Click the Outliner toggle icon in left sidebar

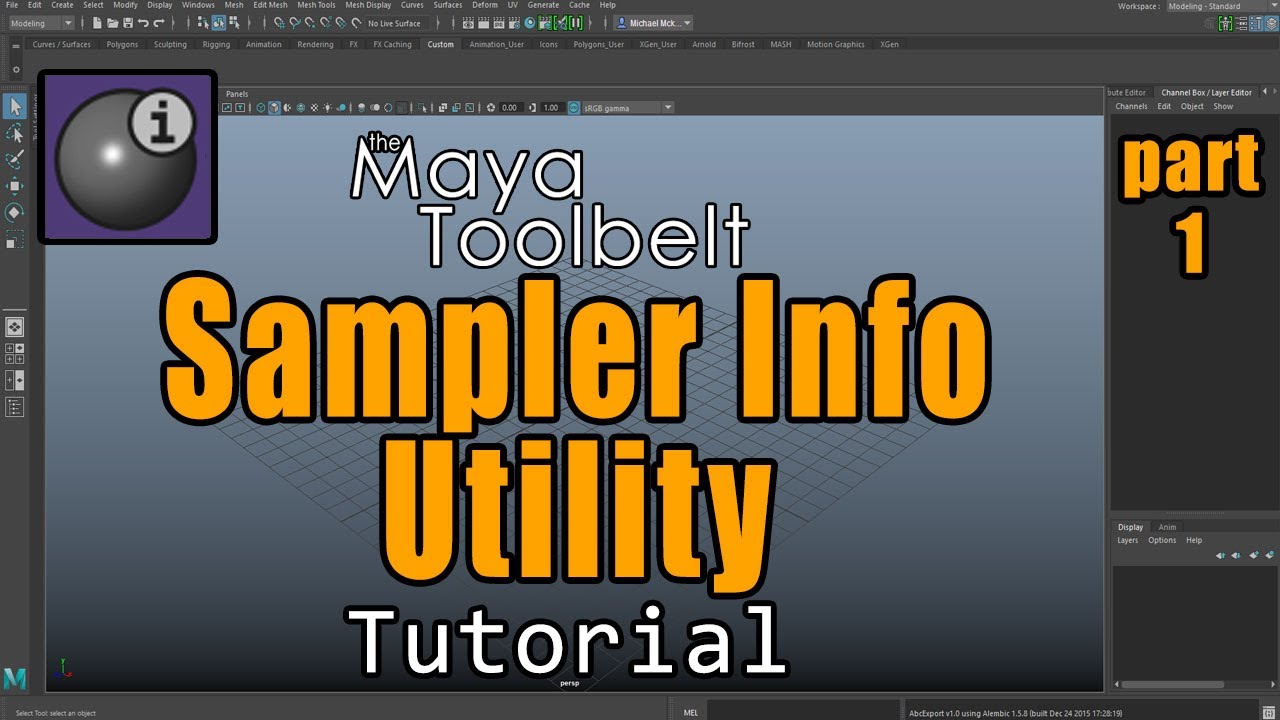coord(15,406)
